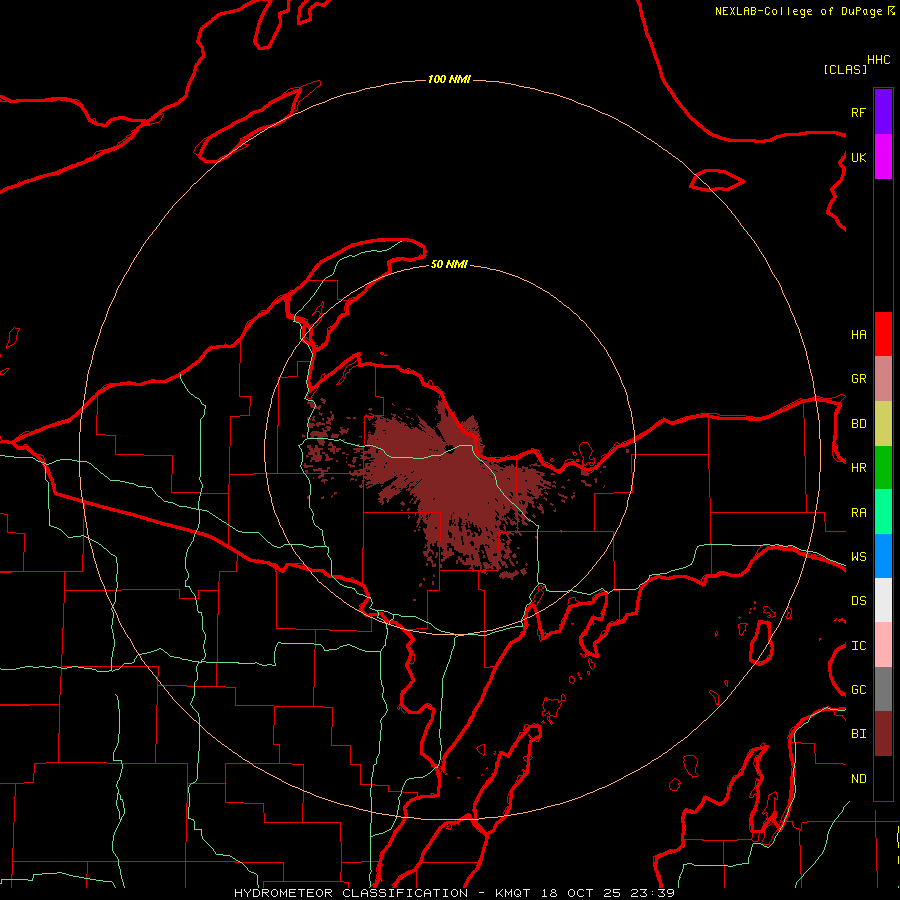Click the UK magenta legend swatch
900x900 pixels.
click(883, 157)
